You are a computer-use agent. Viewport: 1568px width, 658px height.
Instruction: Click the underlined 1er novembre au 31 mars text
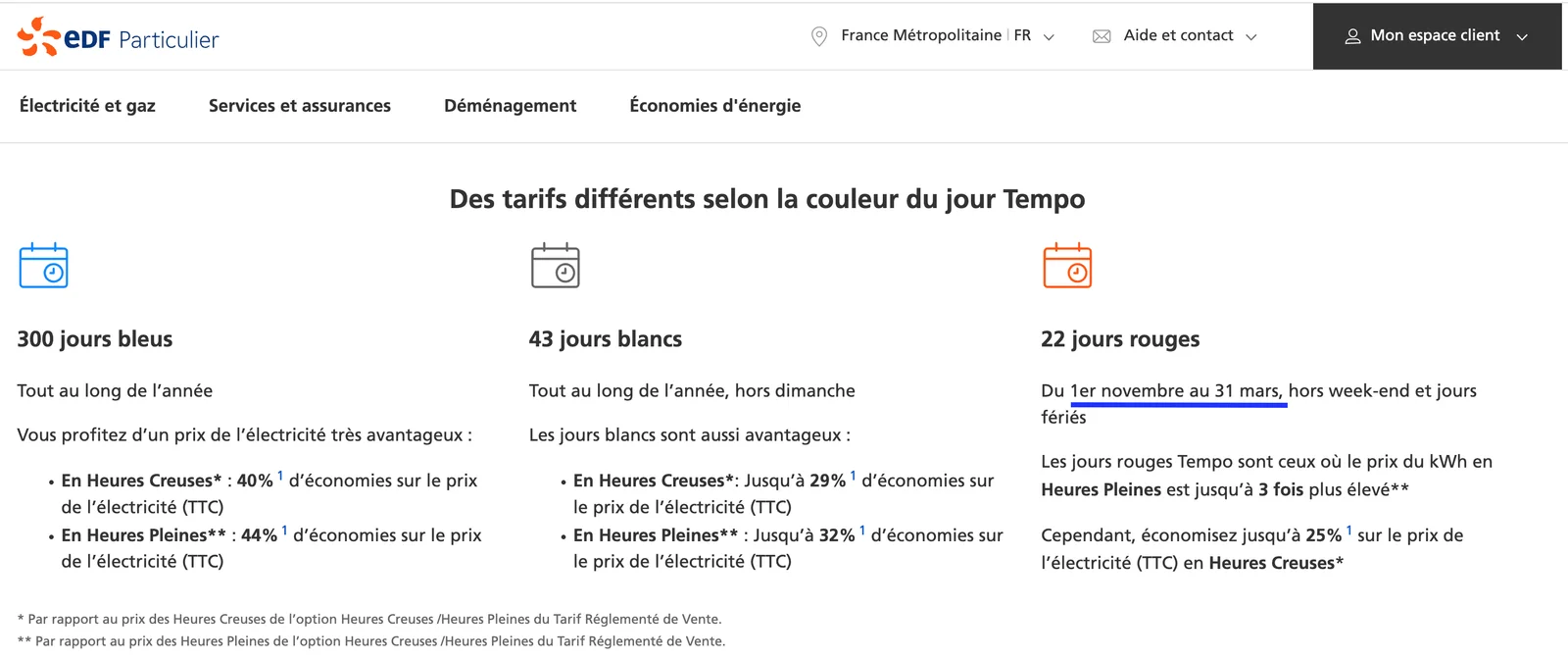[x=1176, y=391]
